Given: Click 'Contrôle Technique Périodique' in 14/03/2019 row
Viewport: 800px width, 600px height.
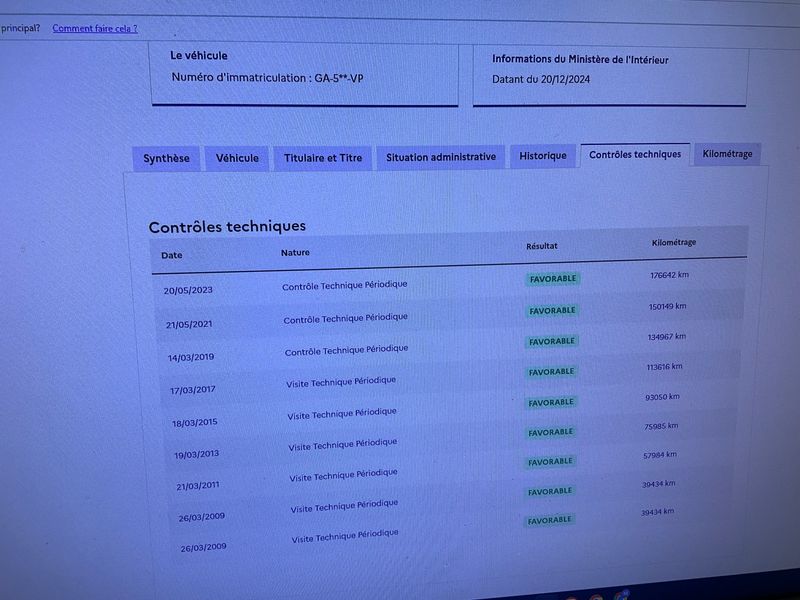Looking at the screenshot, I should coord(346,351).
